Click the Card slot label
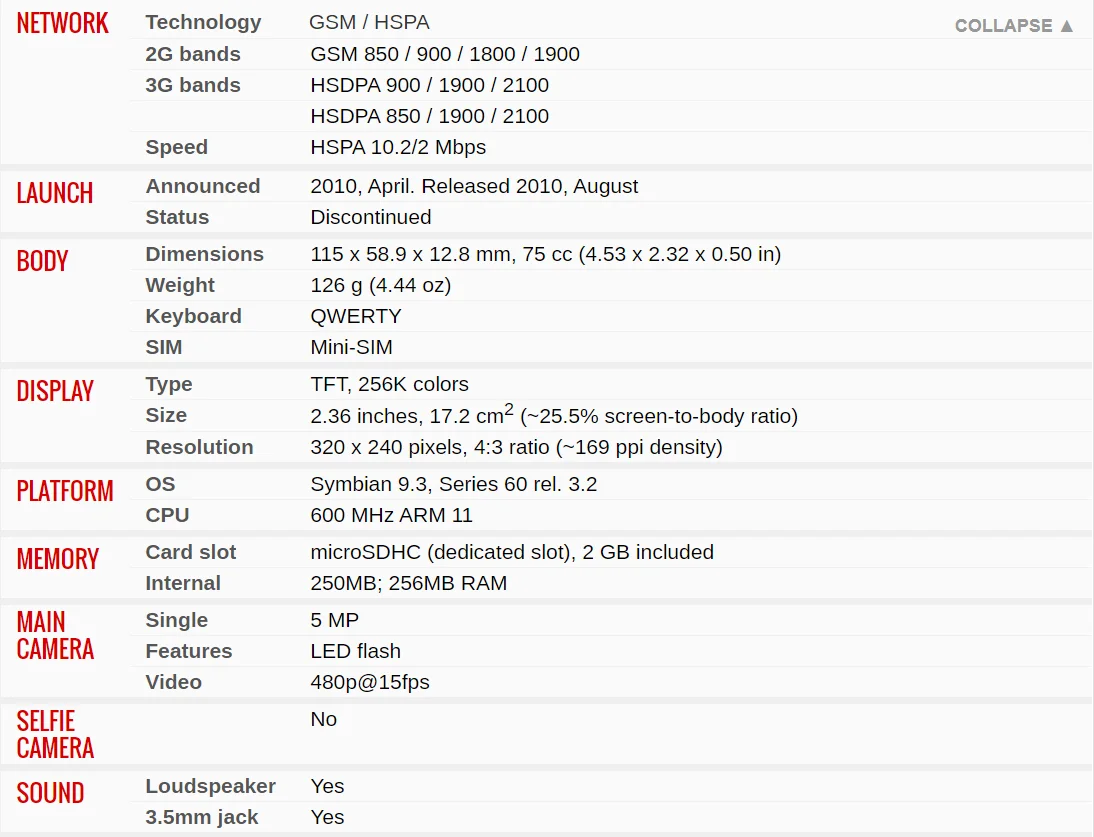Viewport: 1094px width, 837px height. (190, 552)
